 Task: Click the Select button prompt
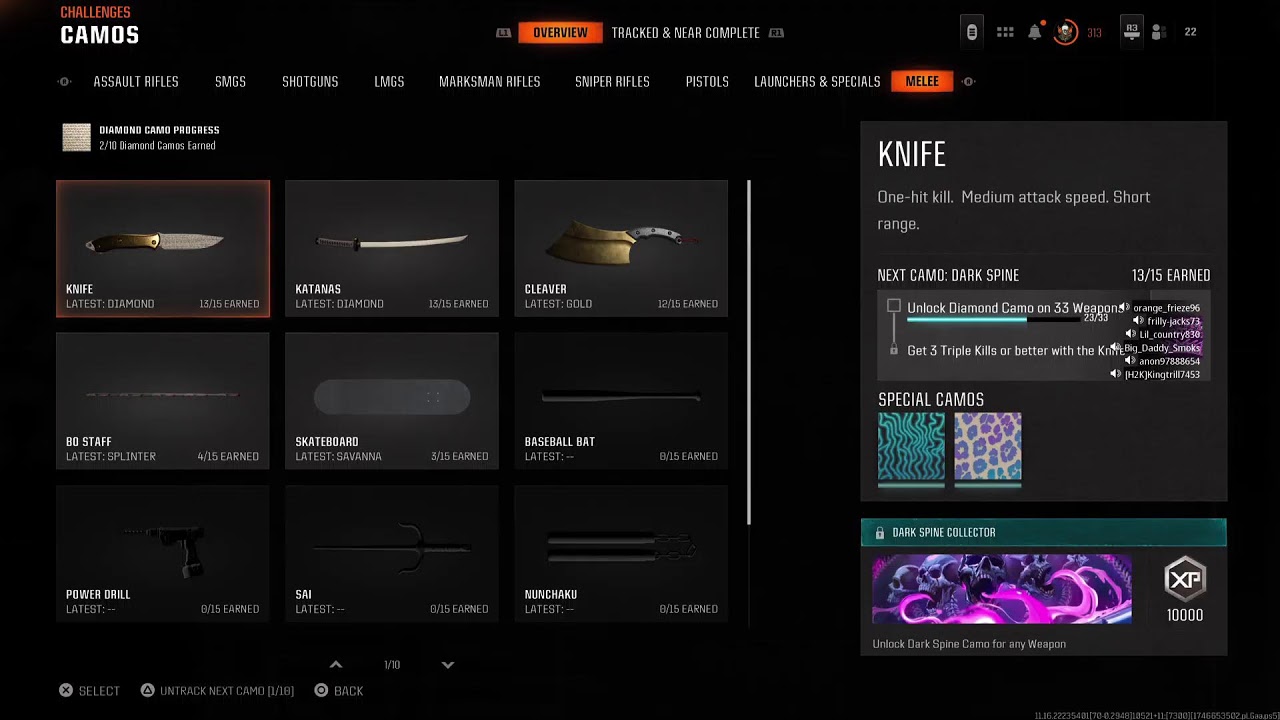click(89, 691)
